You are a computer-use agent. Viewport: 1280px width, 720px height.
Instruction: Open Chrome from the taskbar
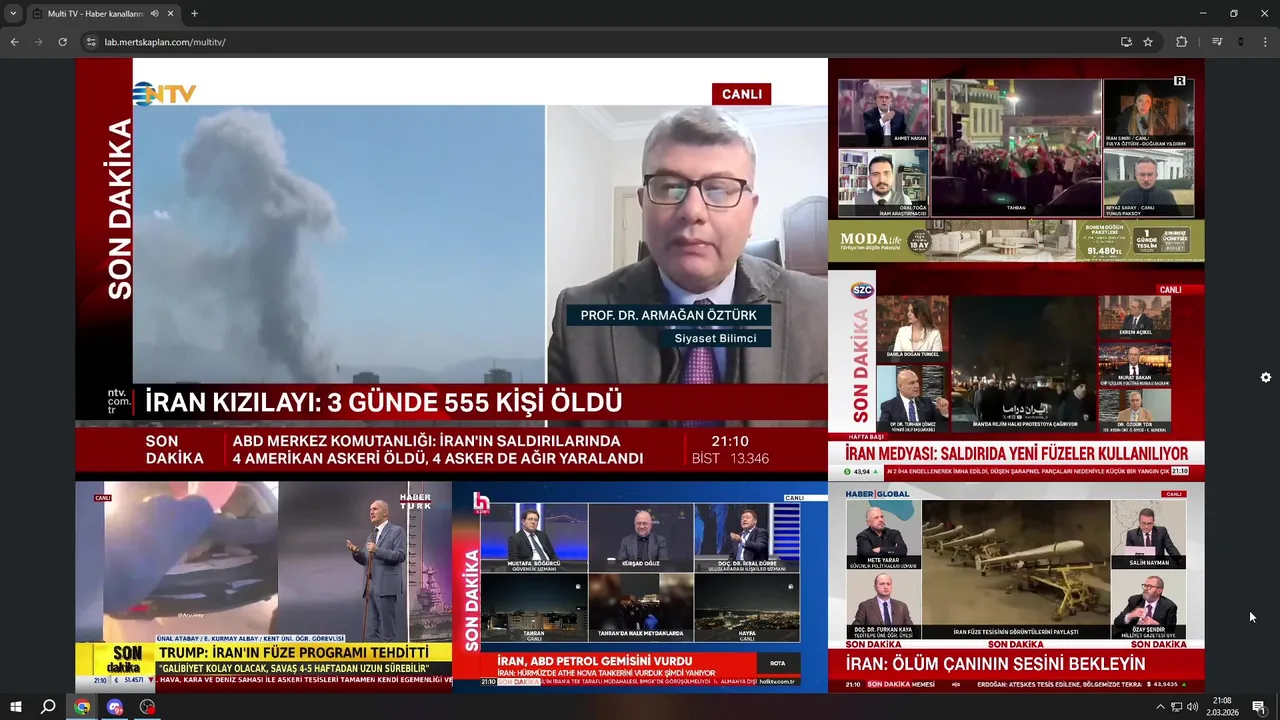(x=82, y=707)
